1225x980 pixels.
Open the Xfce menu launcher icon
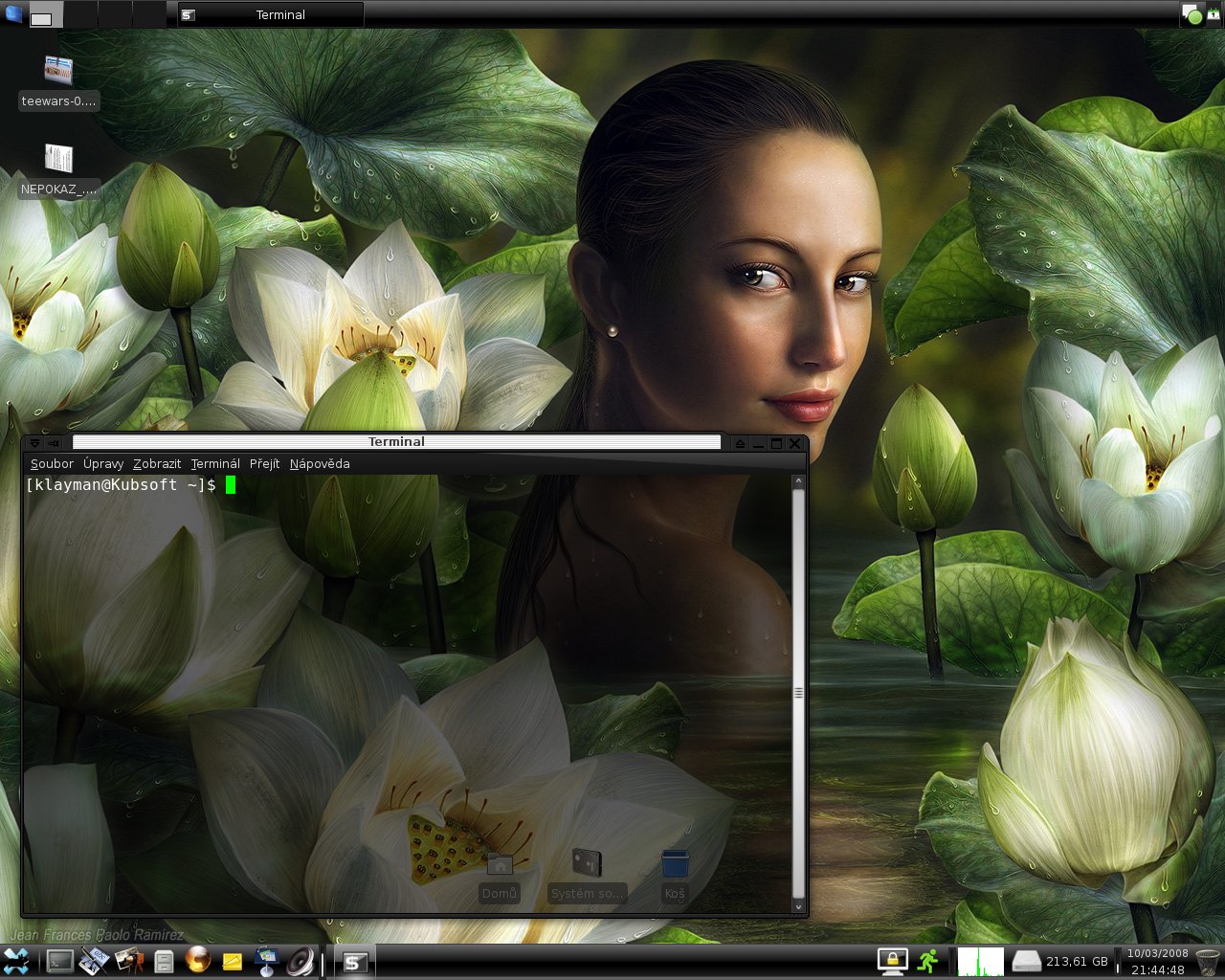[x=16, y=961]
